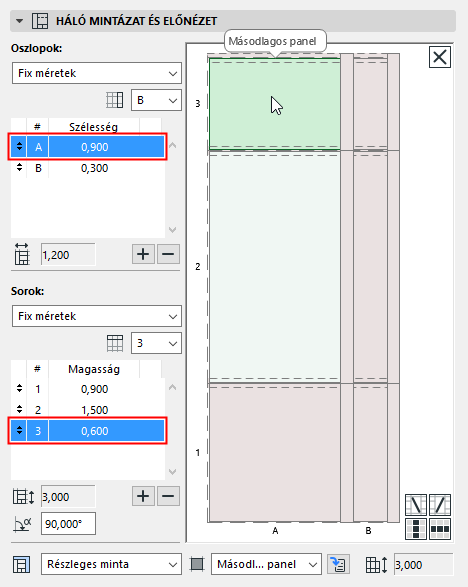Add a new column with plus button
Image resolution: width=468 pixels, height=587 pixels.
pos(143,254)
